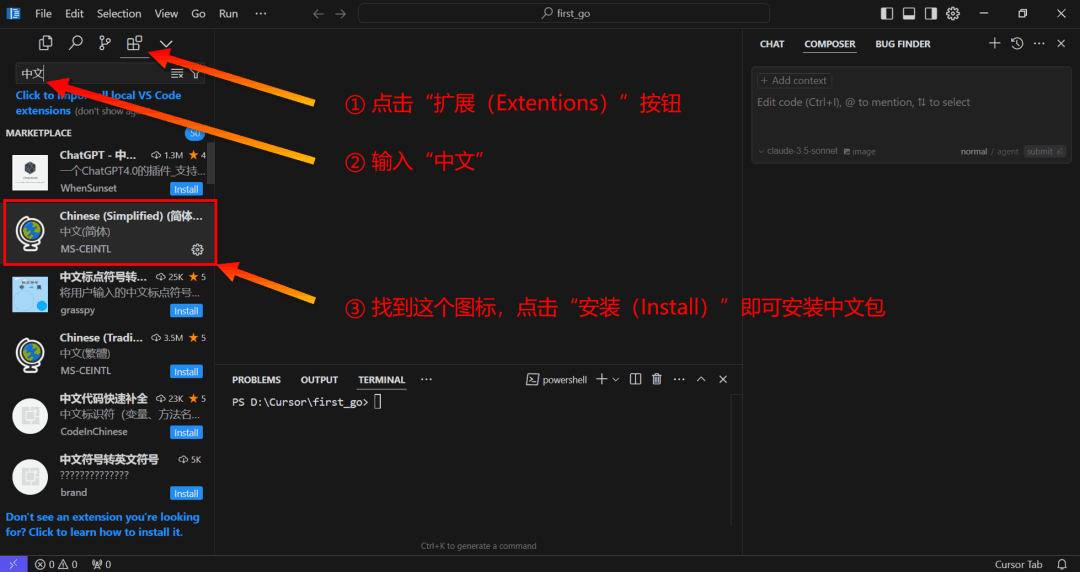Split the terminal with split icon
This screenshot has width=1080, height=572.
pyautogui.click(x=636, y=379)
